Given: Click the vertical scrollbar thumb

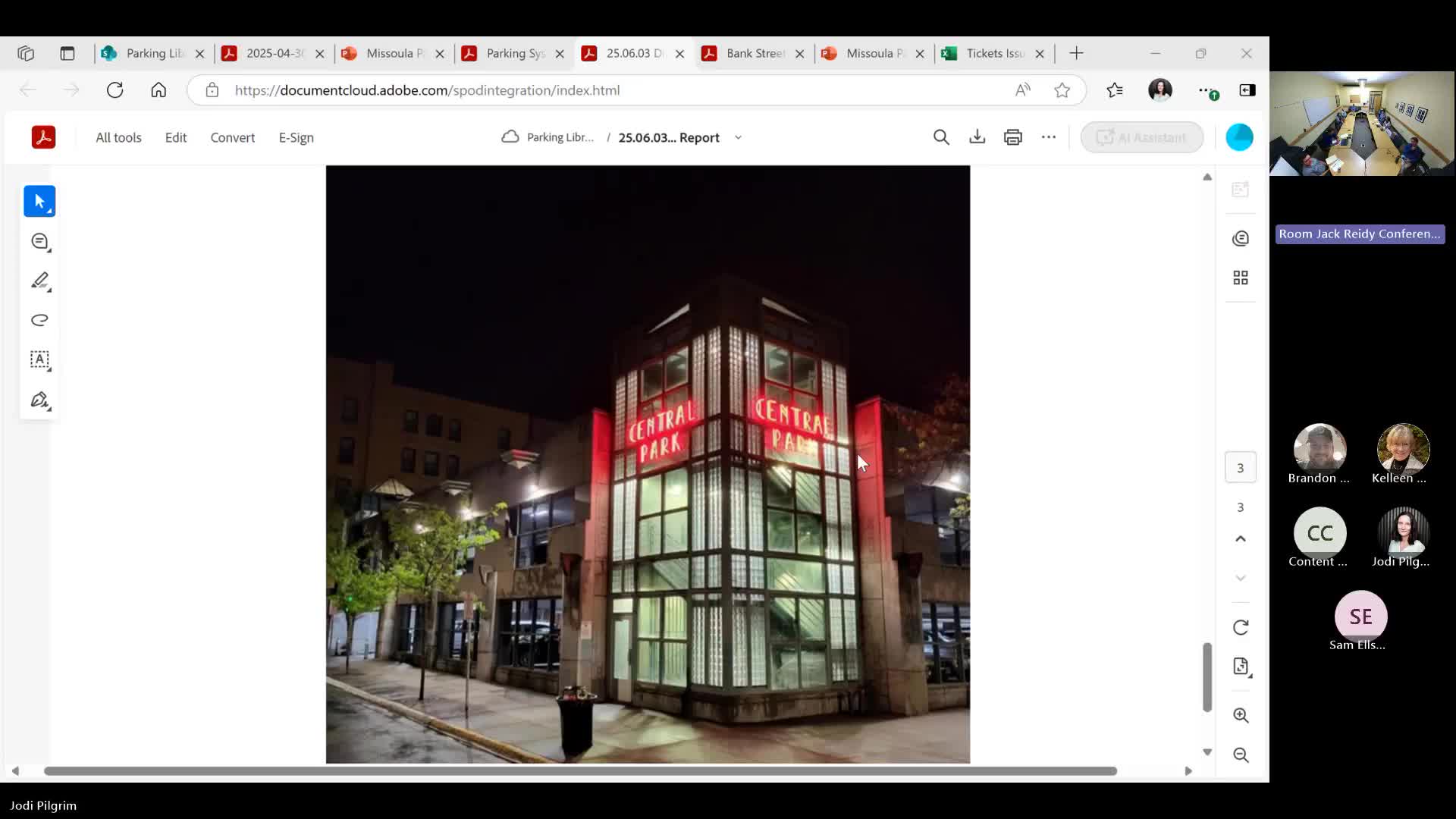Looking at the screenshot, I should tap(1207, 677).
